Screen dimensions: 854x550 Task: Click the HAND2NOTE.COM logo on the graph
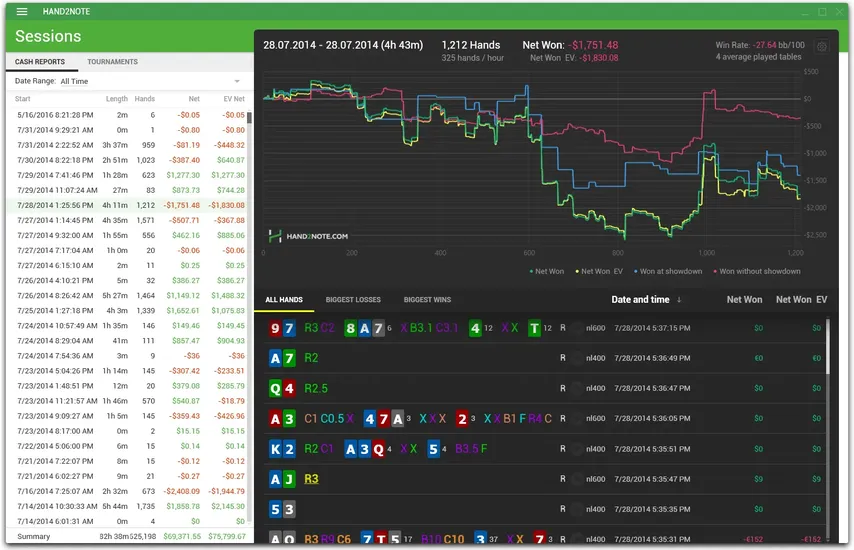(x=309, y=236)
